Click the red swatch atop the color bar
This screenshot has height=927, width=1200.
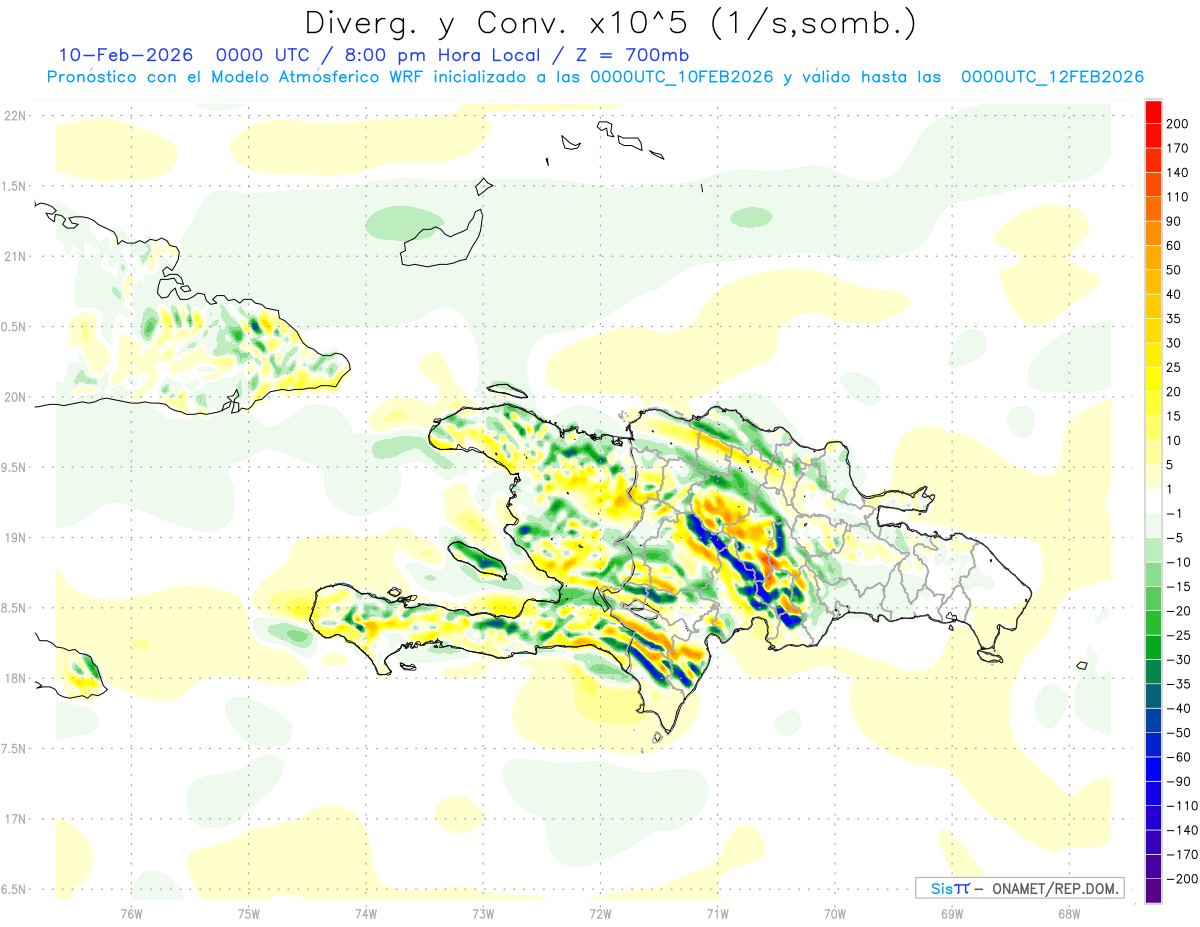click(1153, 111)
